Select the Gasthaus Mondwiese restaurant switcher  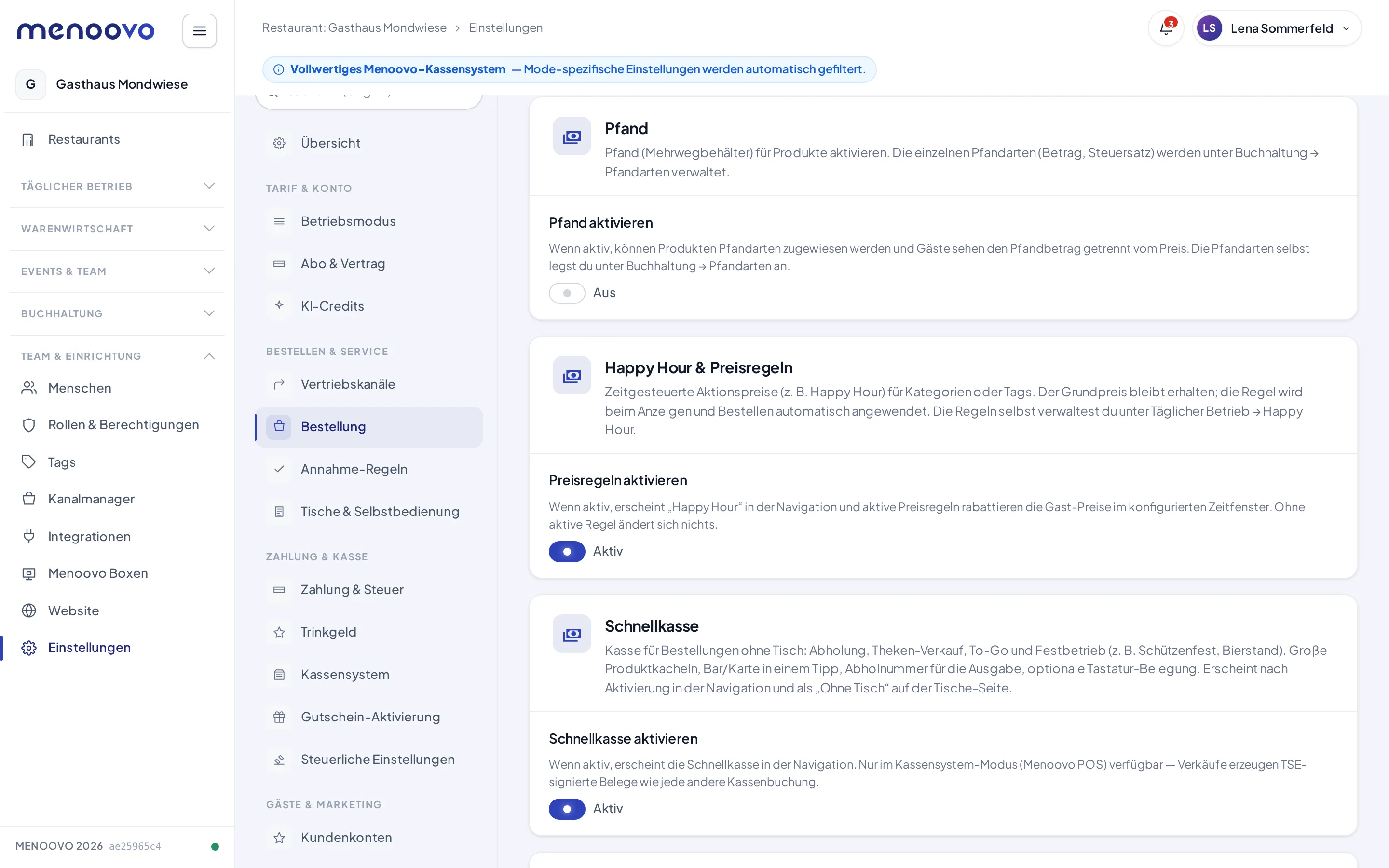click(117, 84)
